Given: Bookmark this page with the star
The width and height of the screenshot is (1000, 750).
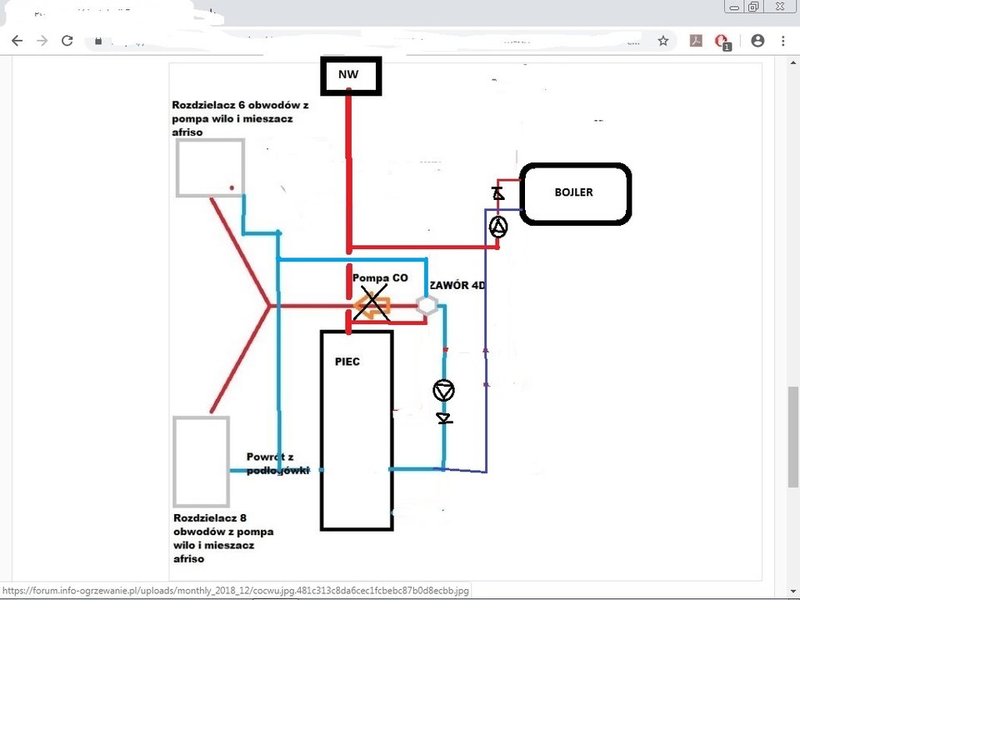Looking at the screenshot, I should pyautogui.click(x=662, y=41).
